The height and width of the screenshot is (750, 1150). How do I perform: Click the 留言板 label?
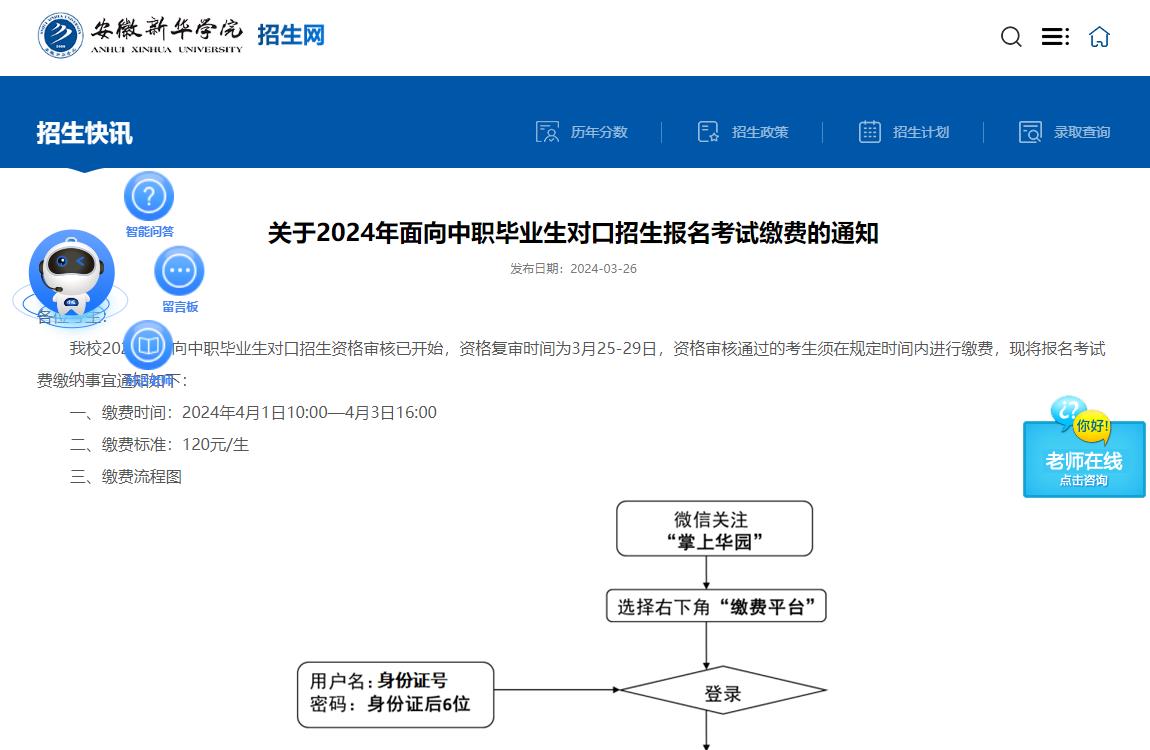click(180, 306)
